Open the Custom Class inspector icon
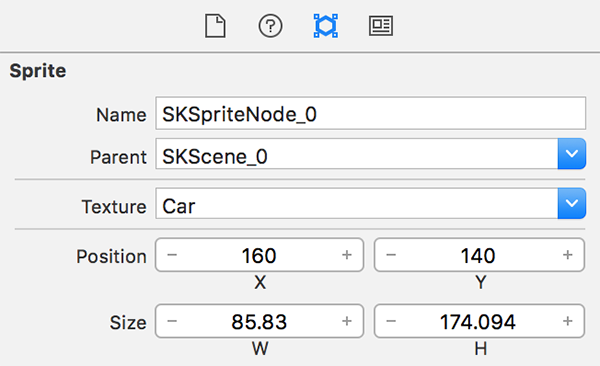This screenshot has height=366, width=600. click(x=381, y=26)
